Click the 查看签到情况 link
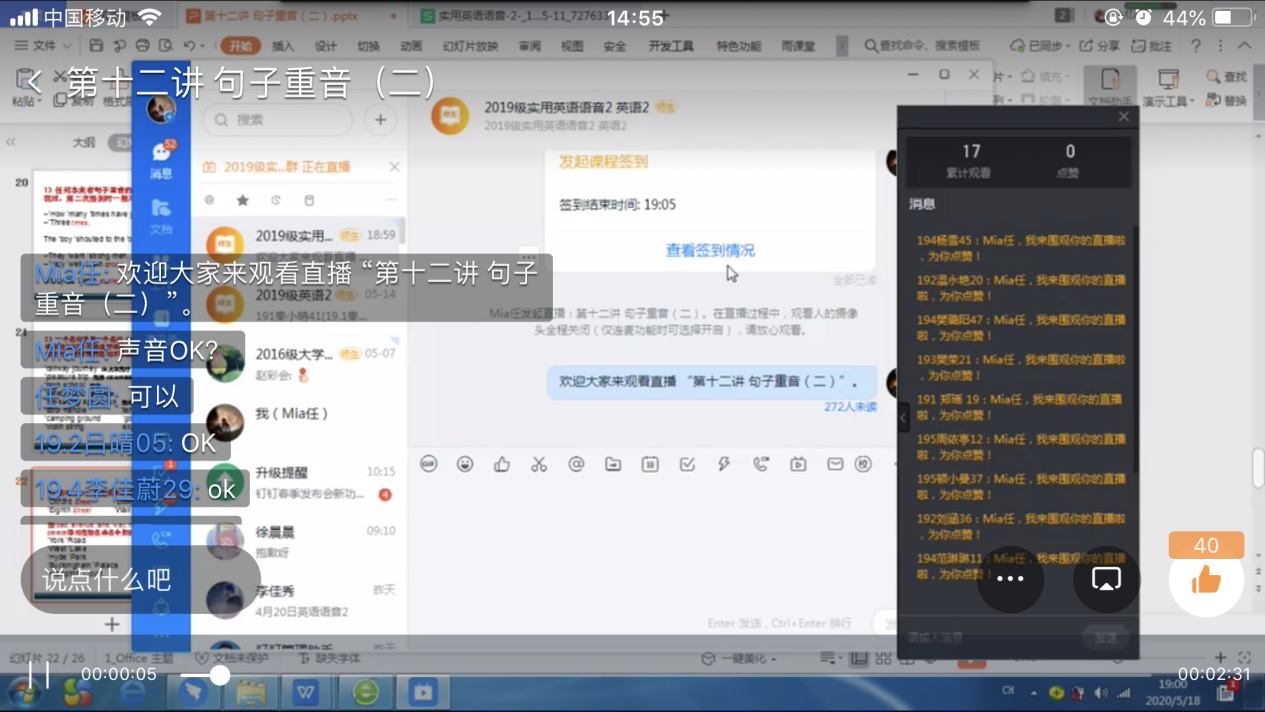The height and width of the screenshot is (712, 1265). [x=710, y=250]
